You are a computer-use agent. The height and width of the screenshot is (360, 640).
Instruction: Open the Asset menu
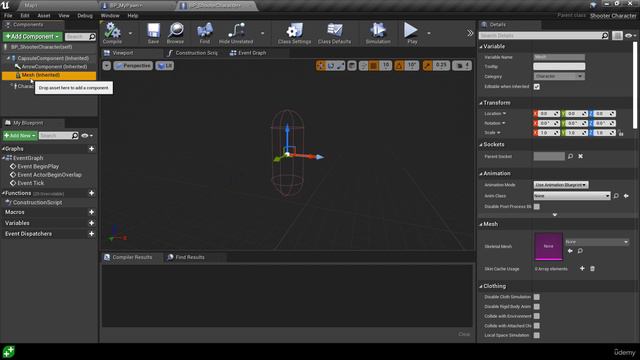pyautogui.click(x=44, y=16)
